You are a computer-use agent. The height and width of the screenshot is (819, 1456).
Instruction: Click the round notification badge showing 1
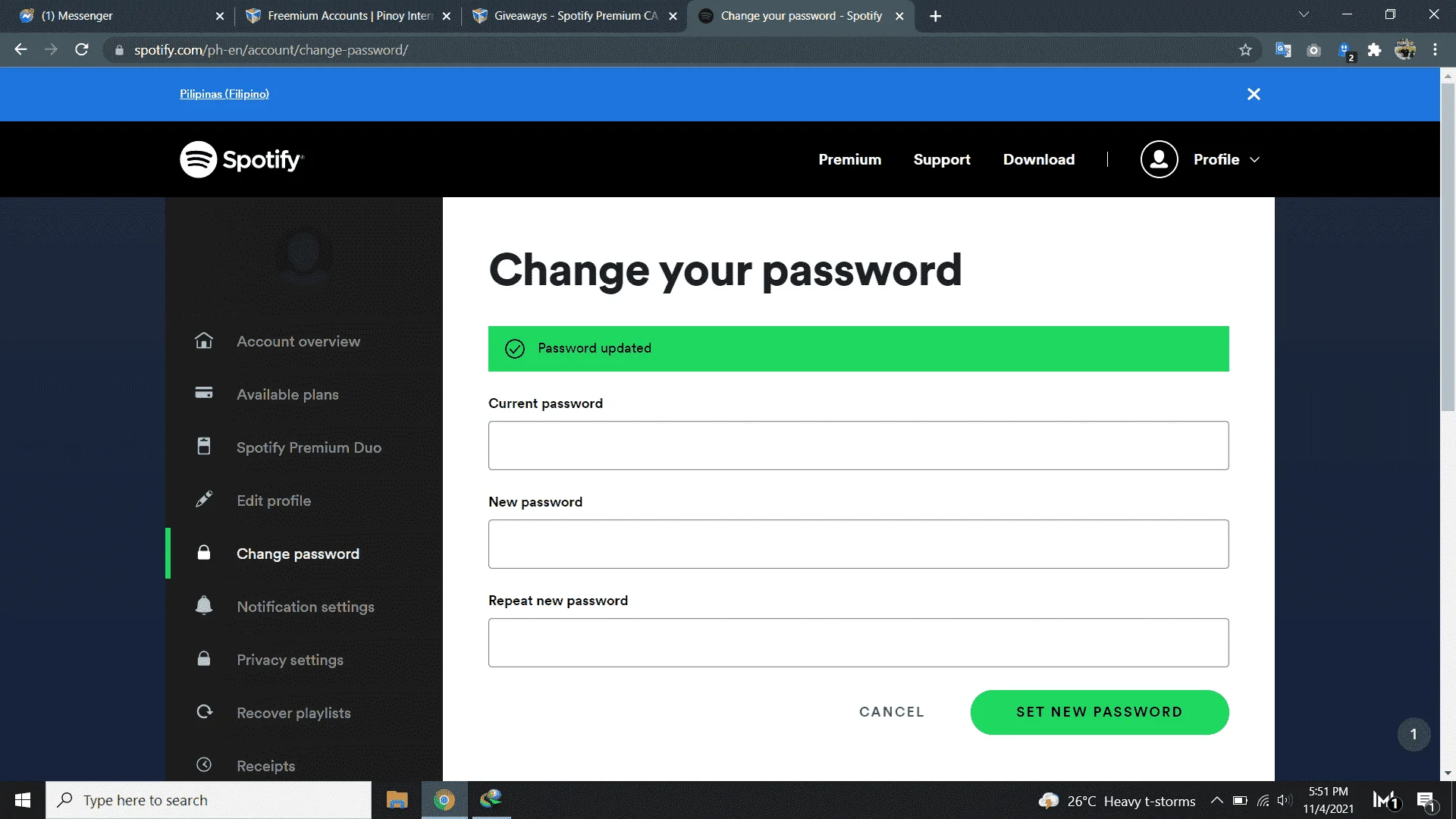click(x=1414, y=734)
